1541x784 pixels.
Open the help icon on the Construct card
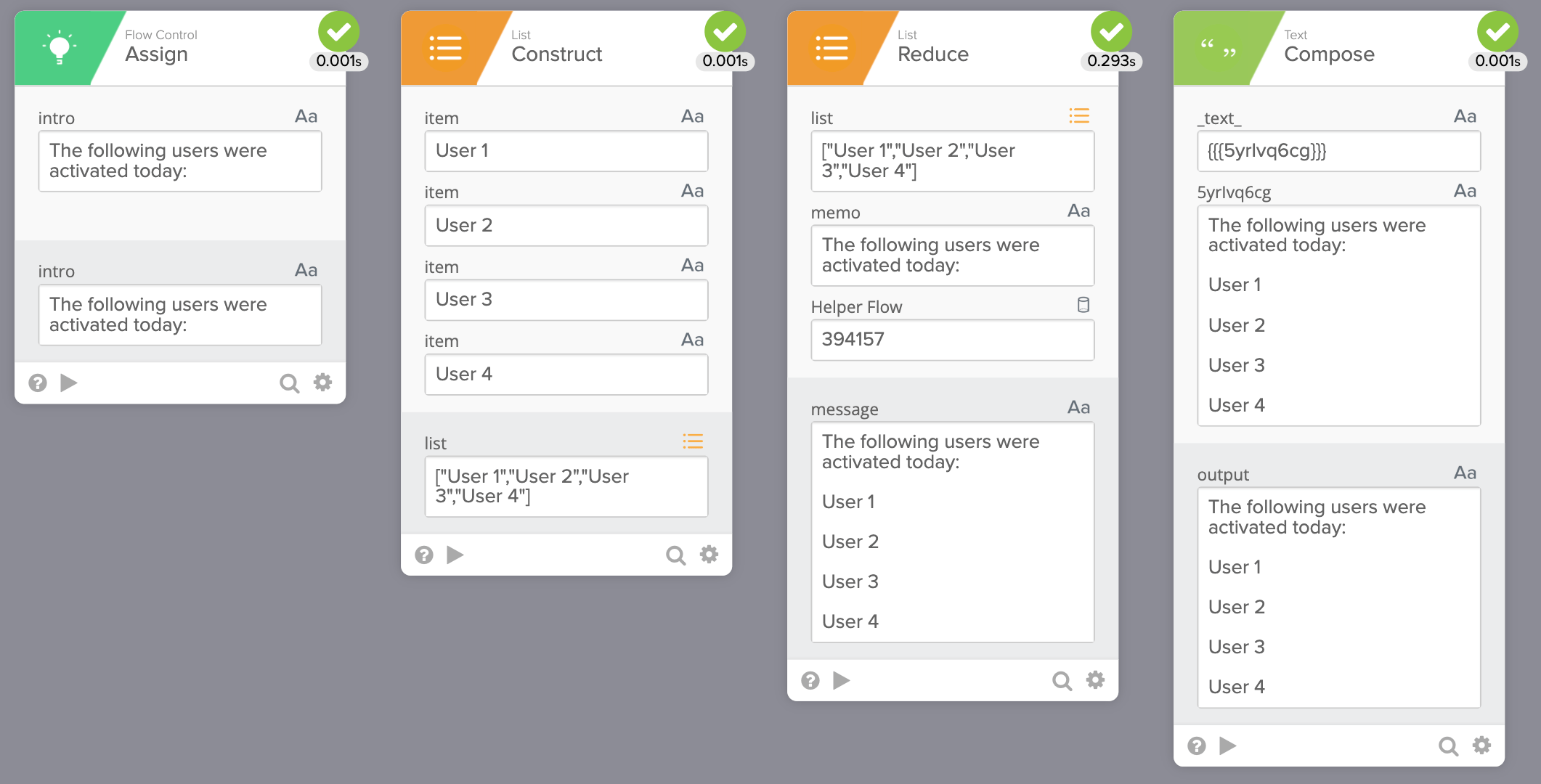[423, 555]
